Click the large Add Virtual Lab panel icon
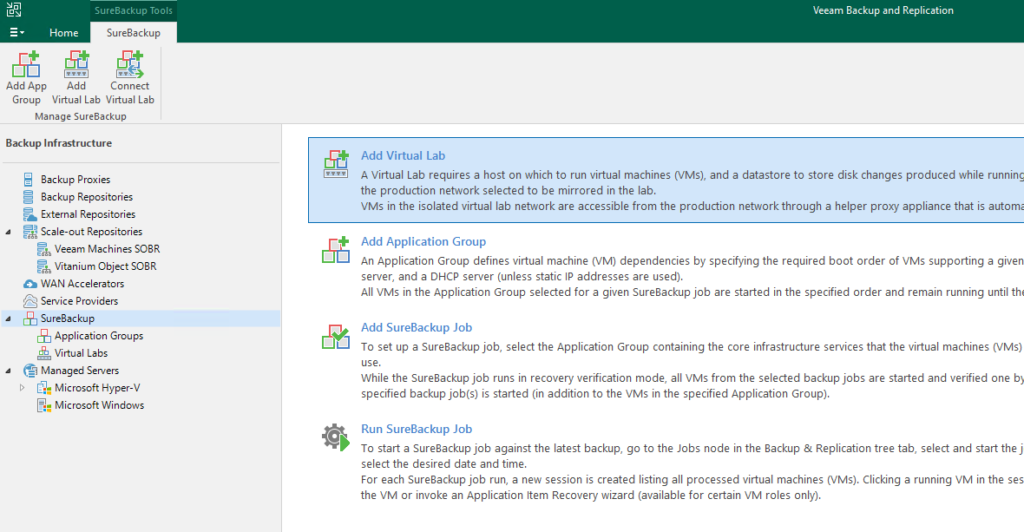Image resolution: width=1024 pixels, height=532 pixels. pyautogui.click(x=336, y=164)
